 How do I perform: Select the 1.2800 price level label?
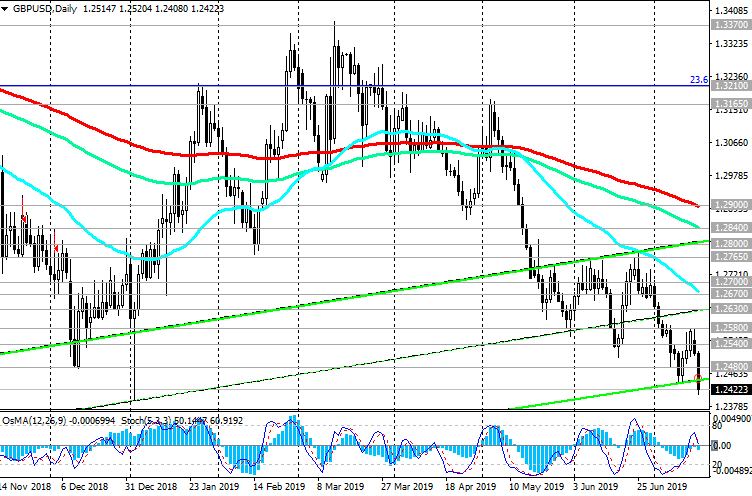[730, 243]
